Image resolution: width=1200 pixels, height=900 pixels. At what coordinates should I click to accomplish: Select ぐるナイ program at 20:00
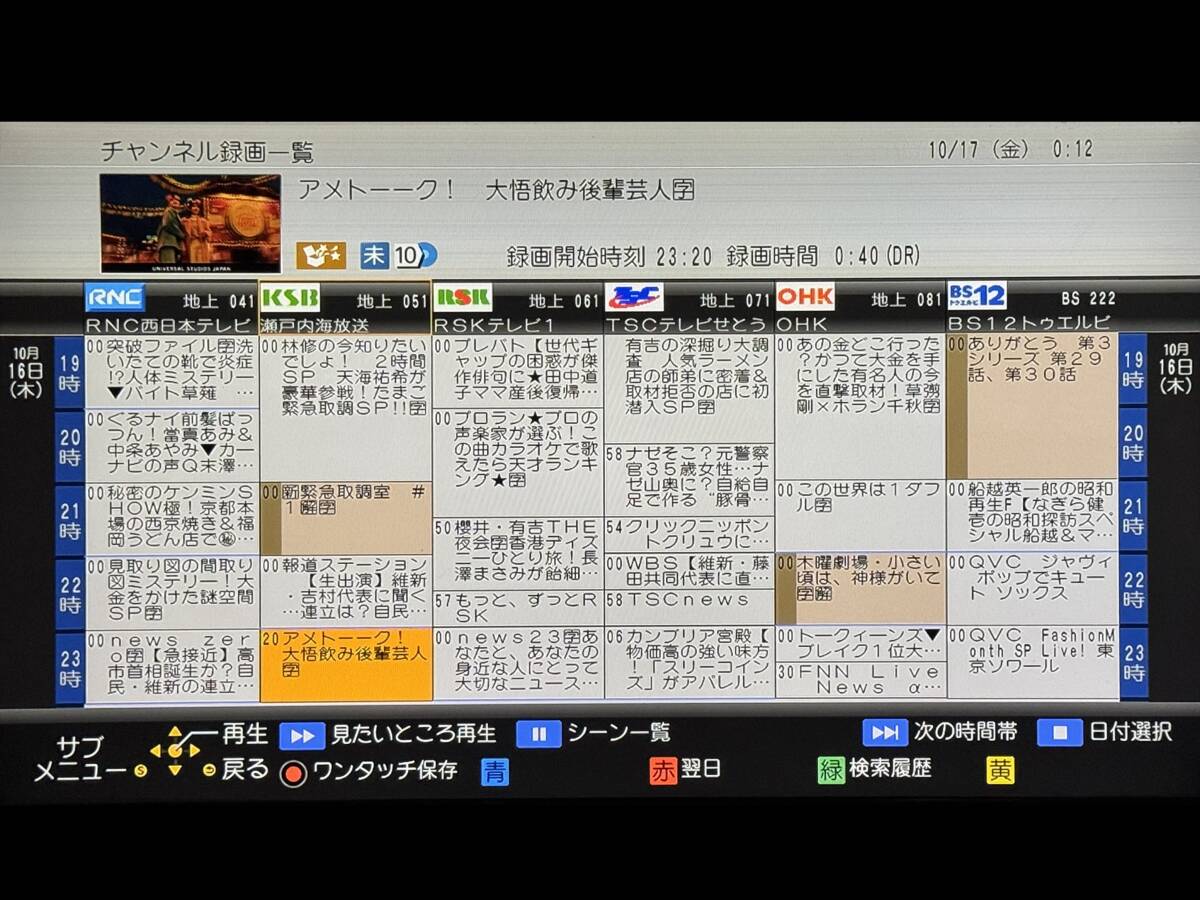[x=171, y=445]
